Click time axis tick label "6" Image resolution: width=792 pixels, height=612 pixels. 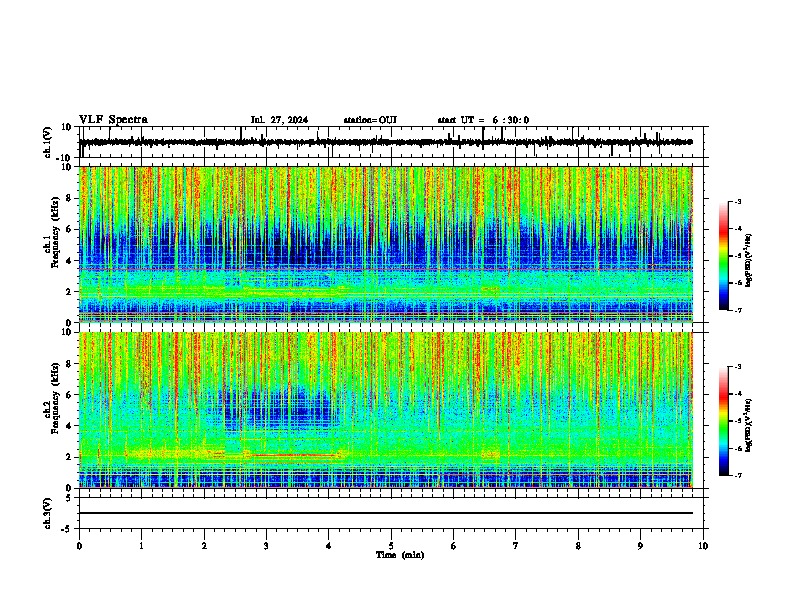[x=454, y=546]
